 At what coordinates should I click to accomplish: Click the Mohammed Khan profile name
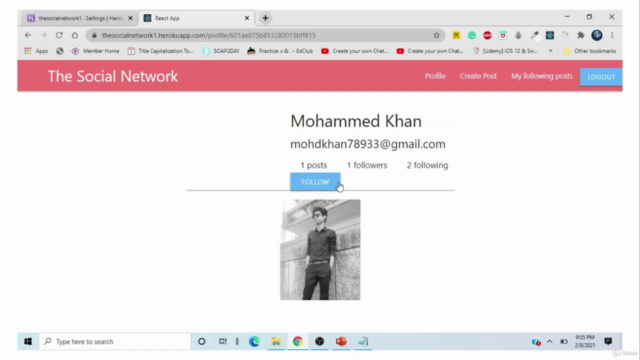point(356,121)
